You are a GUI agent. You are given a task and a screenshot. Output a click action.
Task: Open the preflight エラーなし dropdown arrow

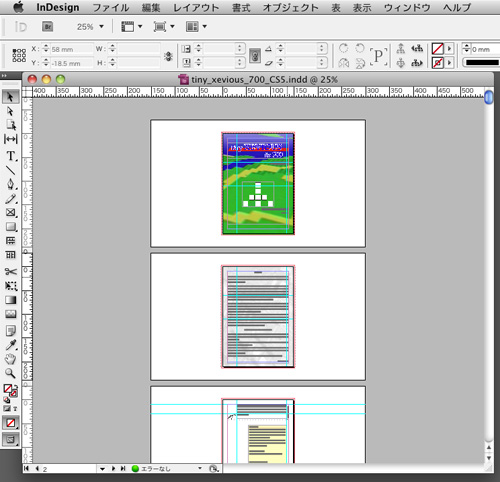tap(200, 468)
